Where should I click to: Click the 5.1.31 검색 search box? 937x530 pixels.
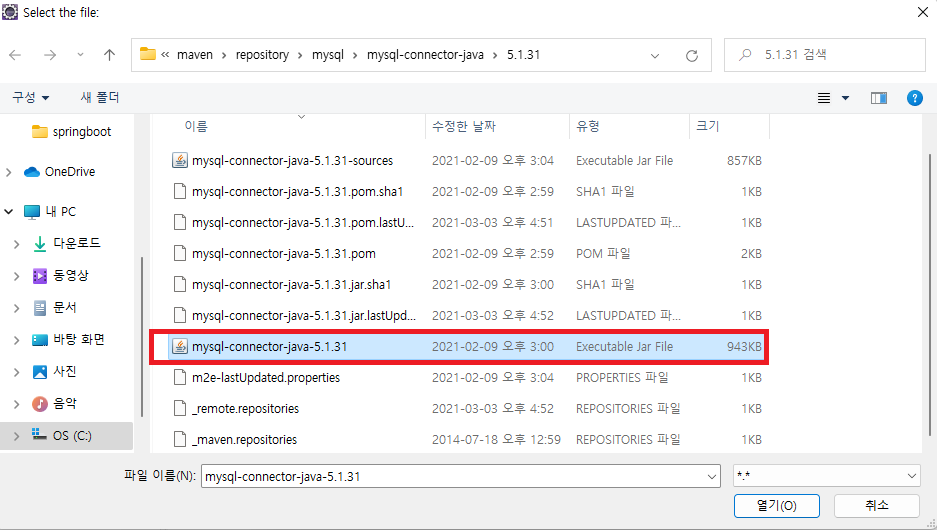825,55
